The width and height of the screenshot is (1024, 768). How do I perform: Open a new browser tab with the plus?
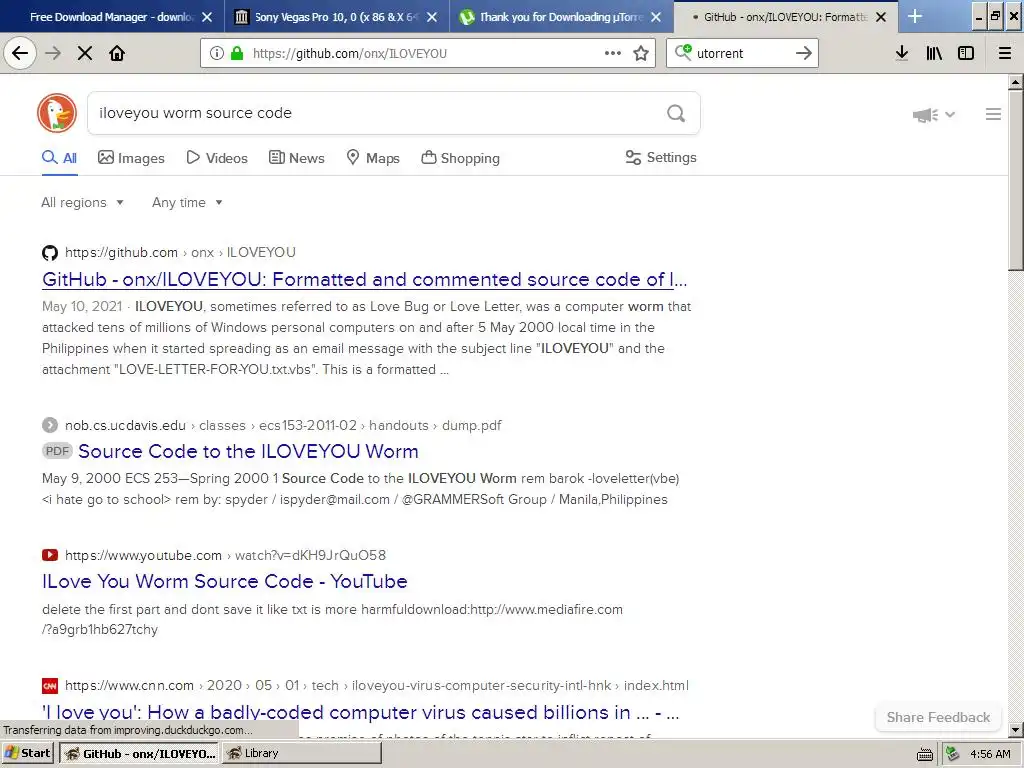[x=915, y=16]
